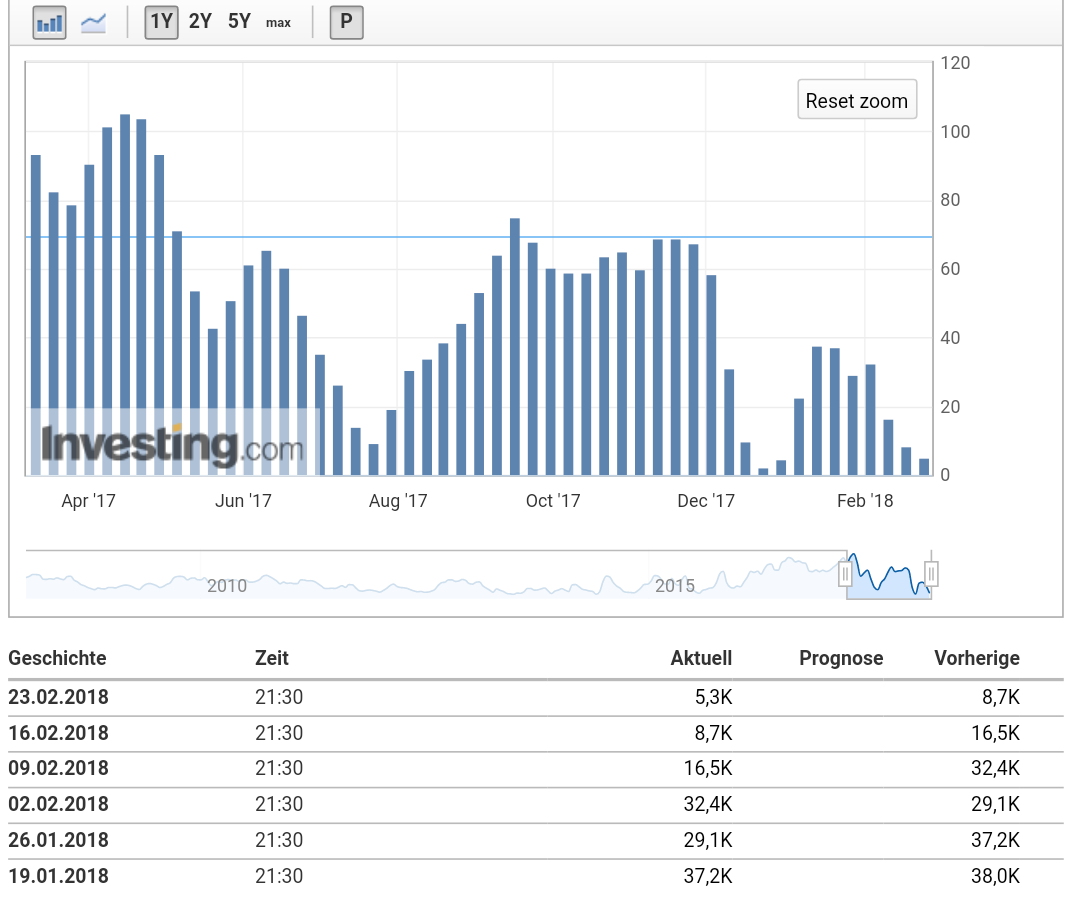
Task: Click the right navigator range handle
Action: [x=931, y=573]
